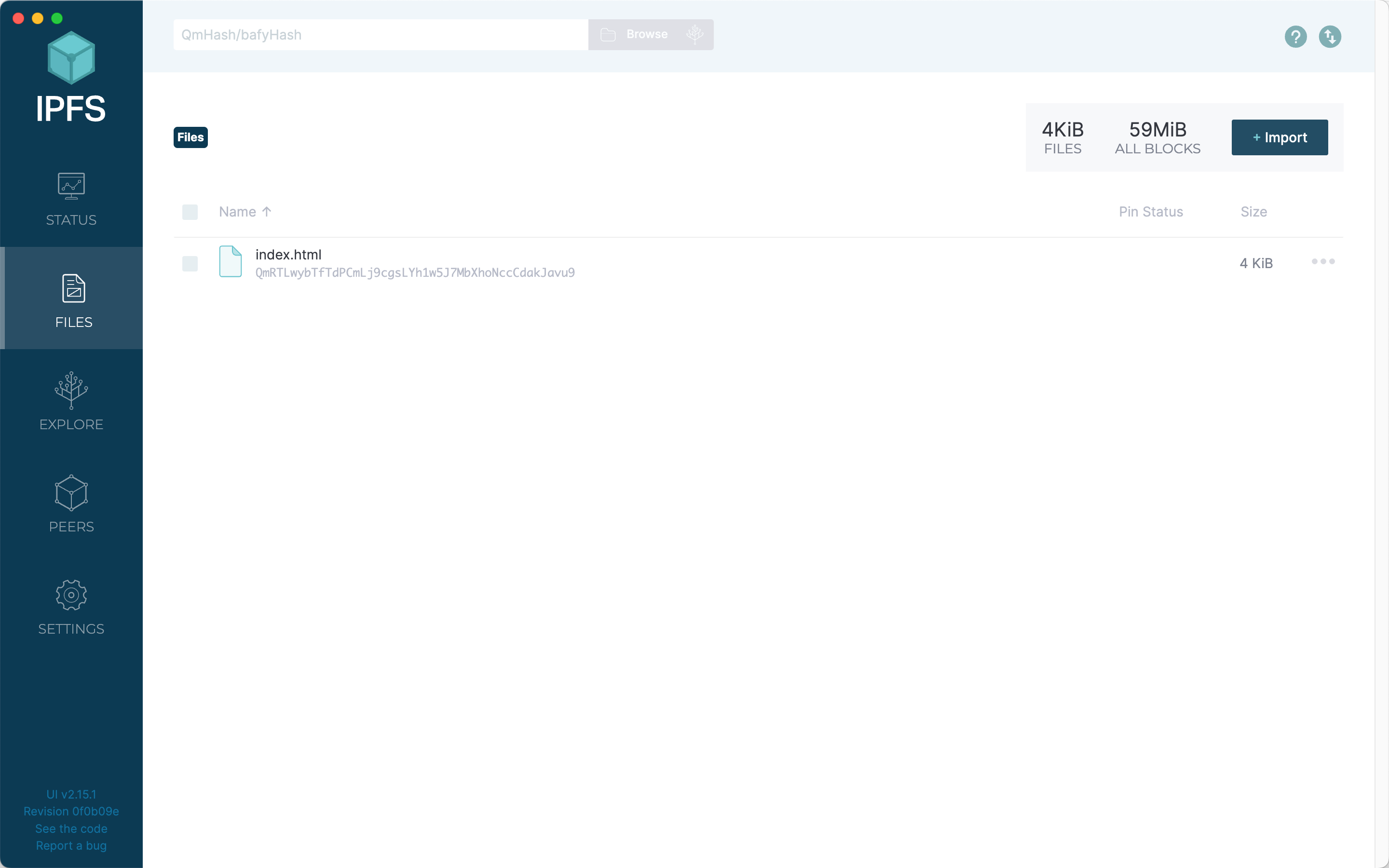This screenshot has height=868, width=1389.
Task: Click the + Import button
Action: pos(1280,137)
